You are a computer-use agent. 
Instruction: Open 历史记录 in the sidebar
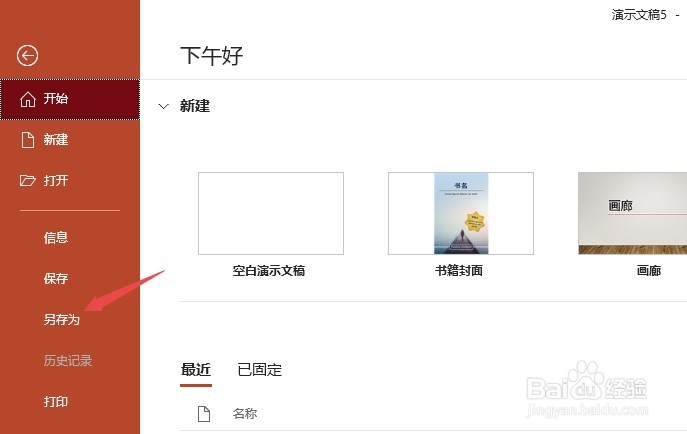tap(67, 360)
